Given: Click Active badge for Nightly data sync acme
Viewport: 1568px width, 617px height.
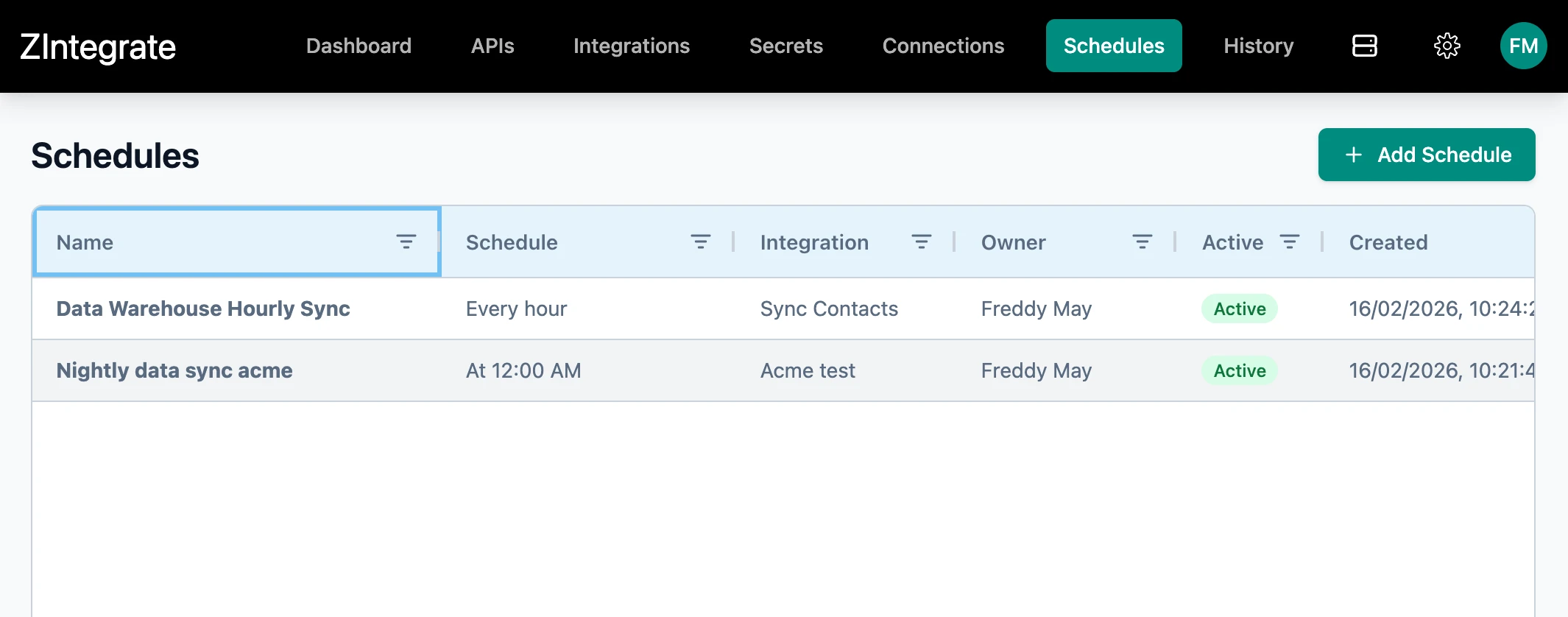Looking at the screenshot, I should [x=1240, y=370].
